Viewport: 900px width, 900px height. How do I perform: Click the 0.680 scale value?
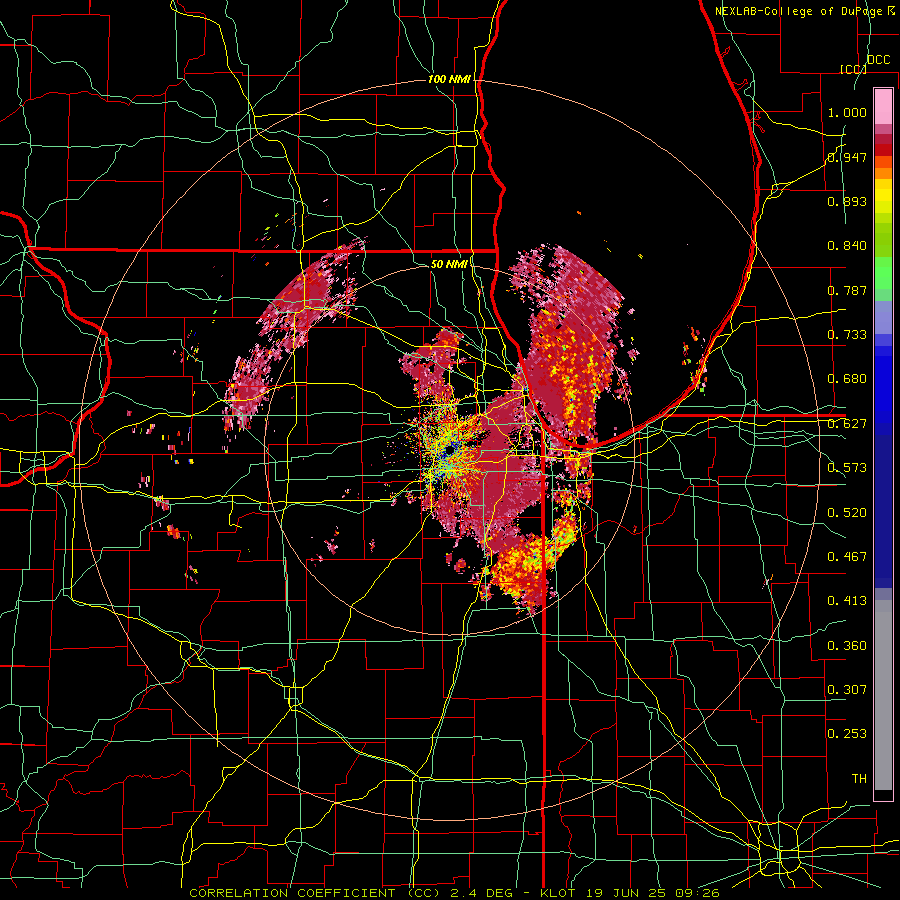[x=847, y=379]
